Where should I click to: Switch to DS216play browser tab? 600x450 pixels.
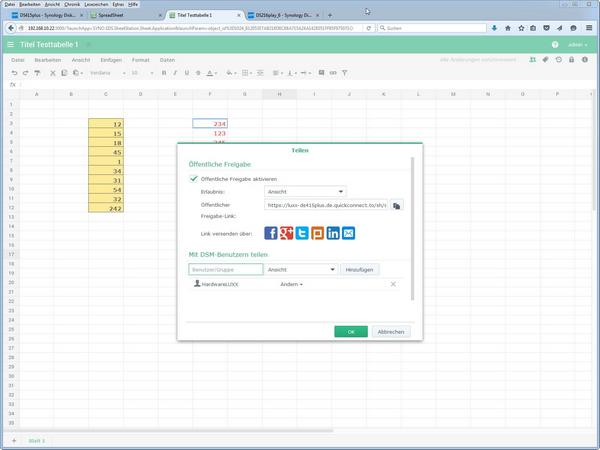pyautogui.click(x=284, y=15)
